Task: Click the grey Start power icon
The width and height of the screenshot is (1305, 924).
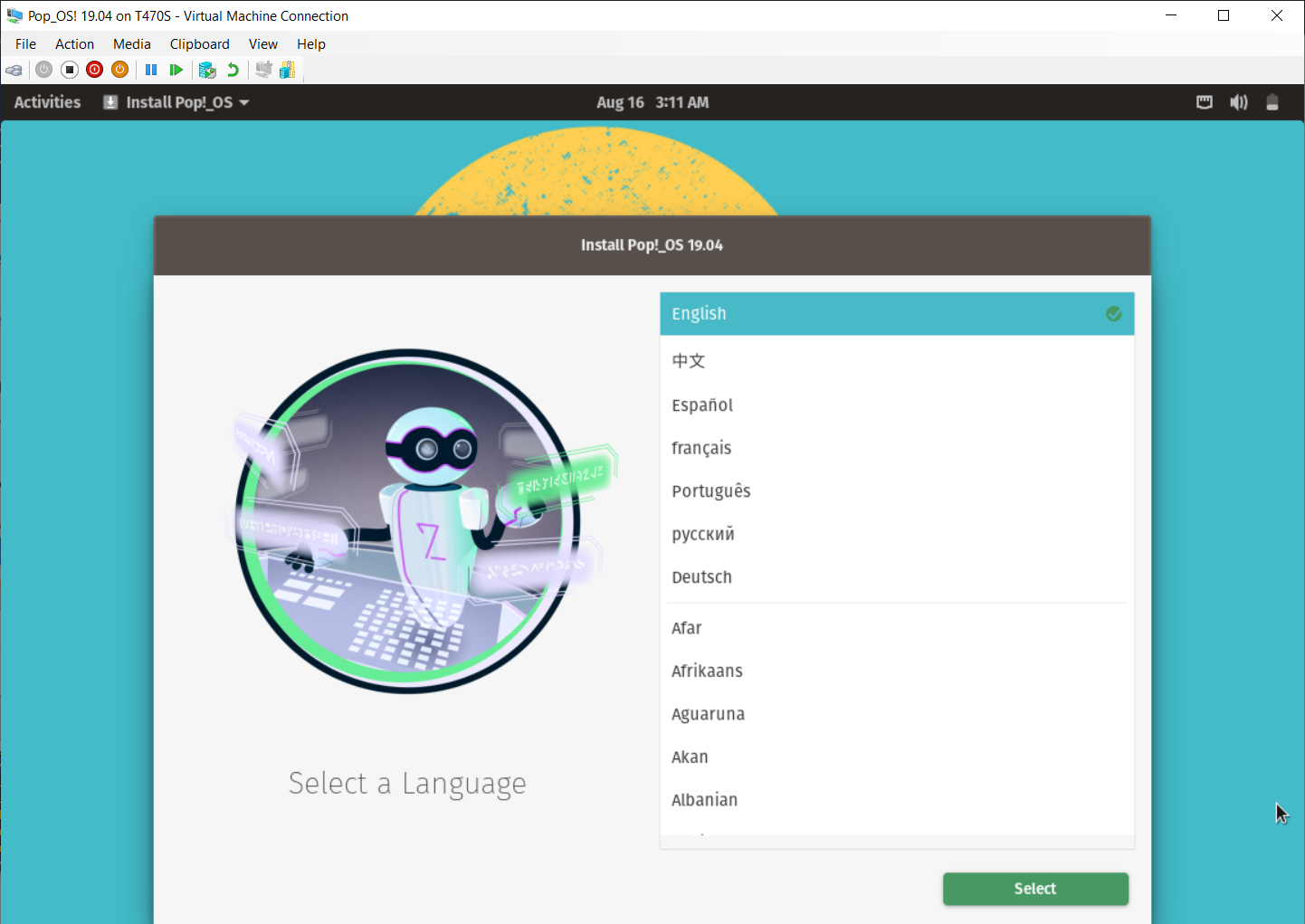Action: coord(43,70)
